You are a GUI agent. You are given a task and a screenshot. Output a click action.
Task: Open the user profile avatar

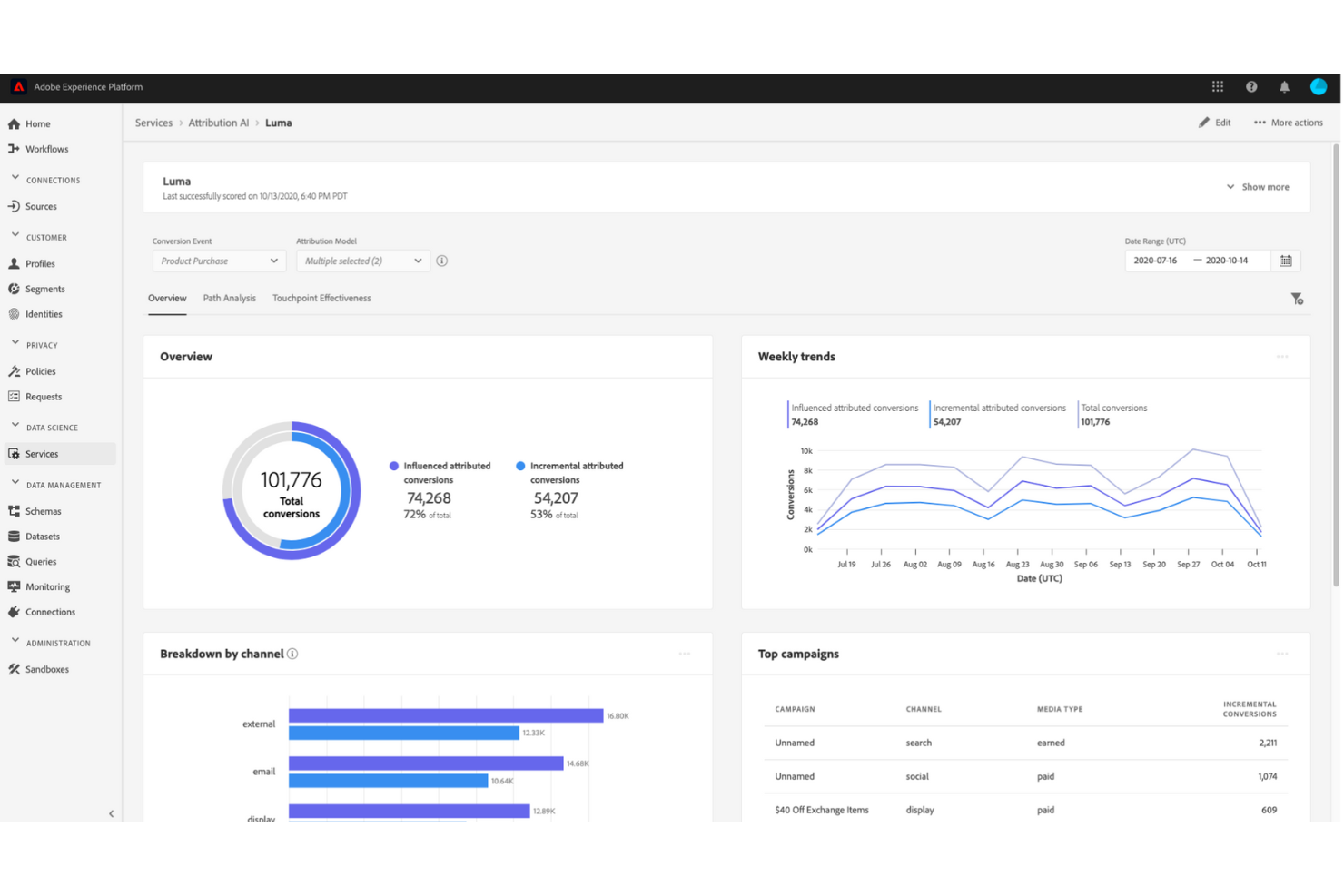[x=1319, y=87]
